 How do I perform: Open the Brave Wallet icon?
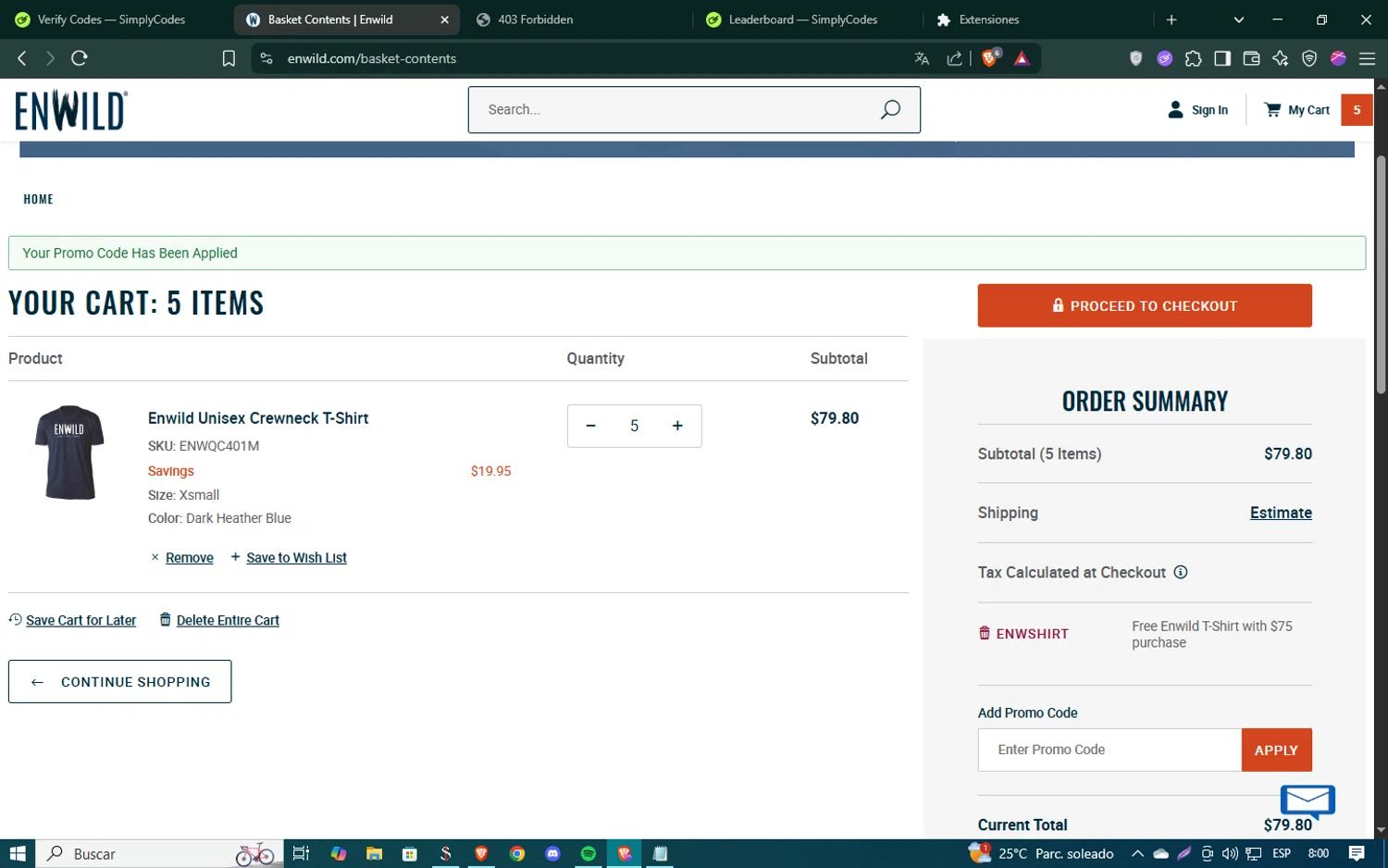(1251, 58)
